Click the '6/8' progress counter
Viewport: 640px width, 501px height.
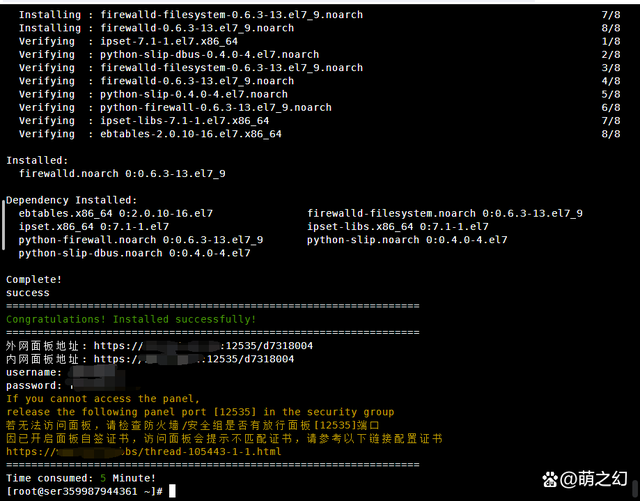click(x=611, y=107)
